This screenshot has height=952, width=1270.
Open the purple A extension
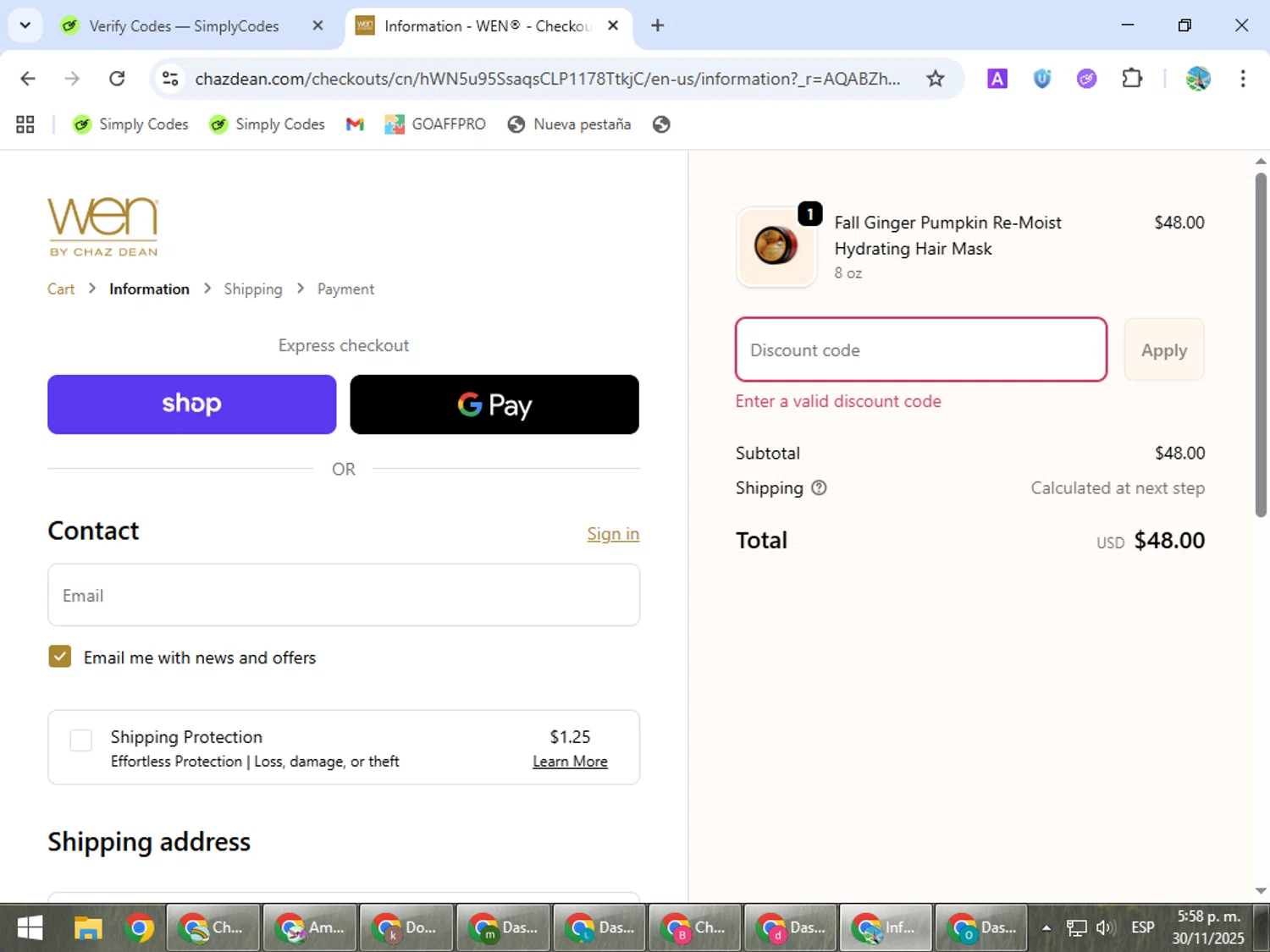[x=997, y=79]
